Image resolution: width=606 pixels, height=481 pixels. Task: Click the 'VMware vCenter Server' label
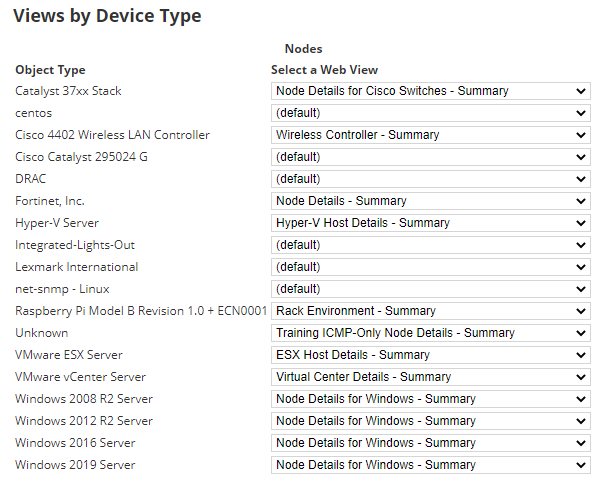point(80,377)
